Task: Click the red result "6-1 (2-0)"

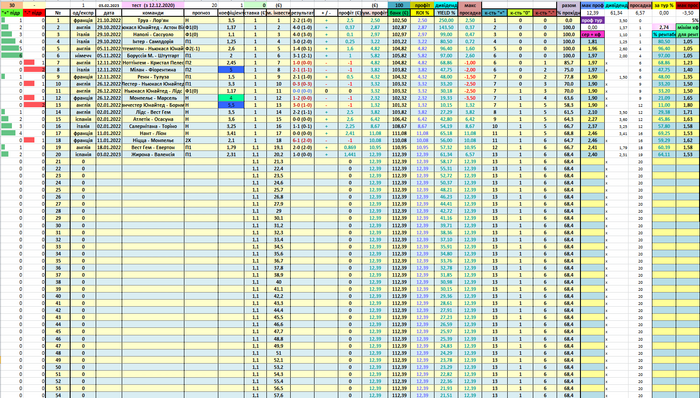Action: [302, 140]
